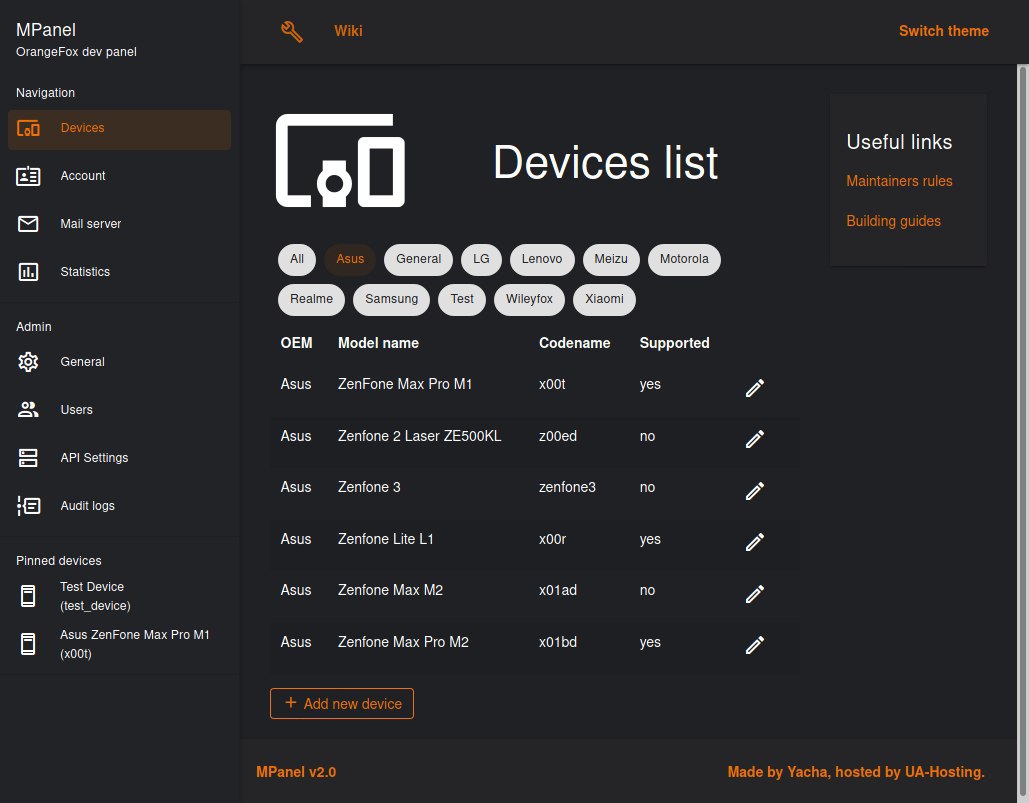The image size is (1029, 803).
Task: Edit the Zenfone 2 Laser ZE500KL row
Action: (755, 439)
